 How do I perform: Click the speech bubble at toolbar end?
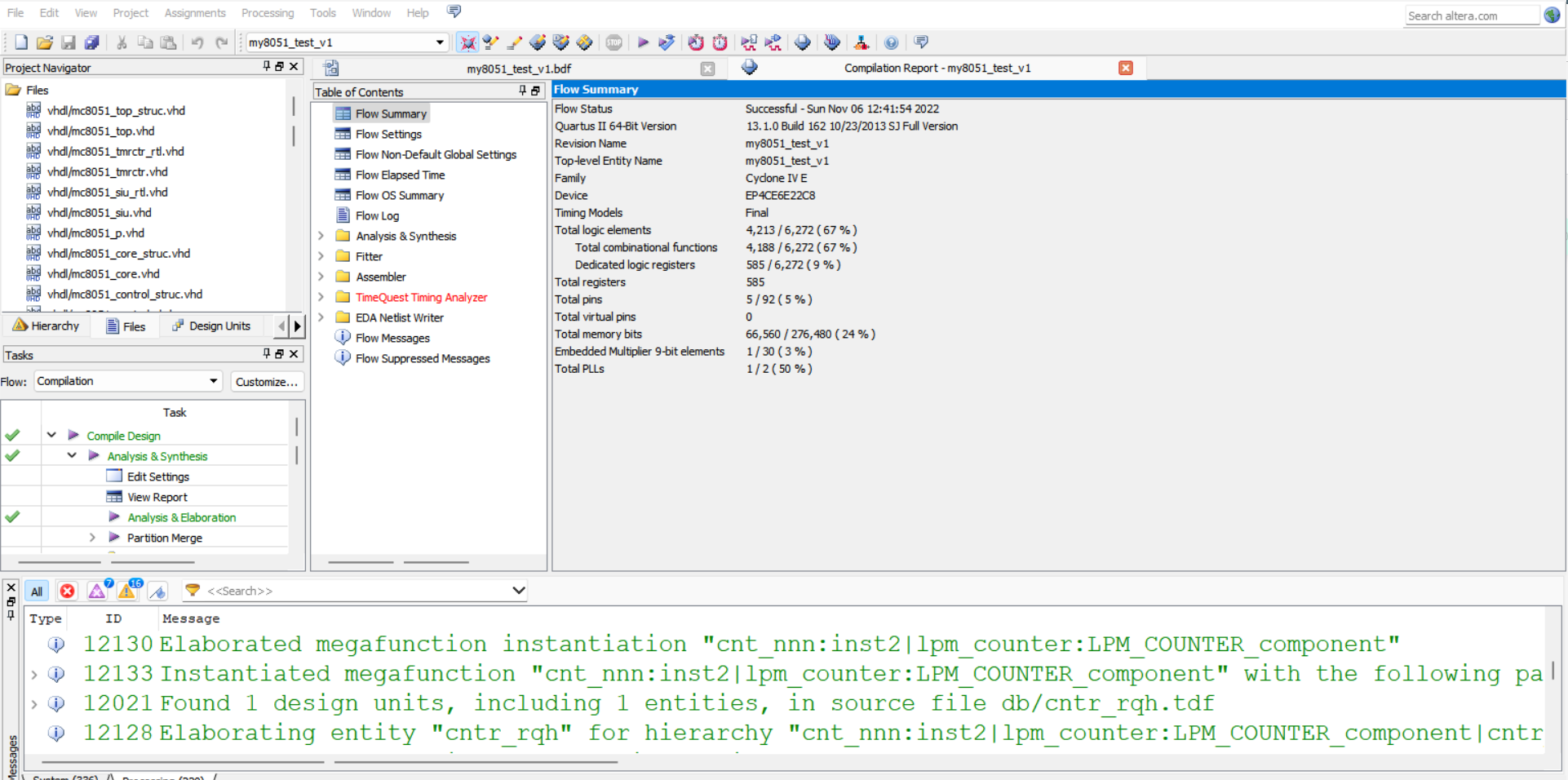coord(921,42)
